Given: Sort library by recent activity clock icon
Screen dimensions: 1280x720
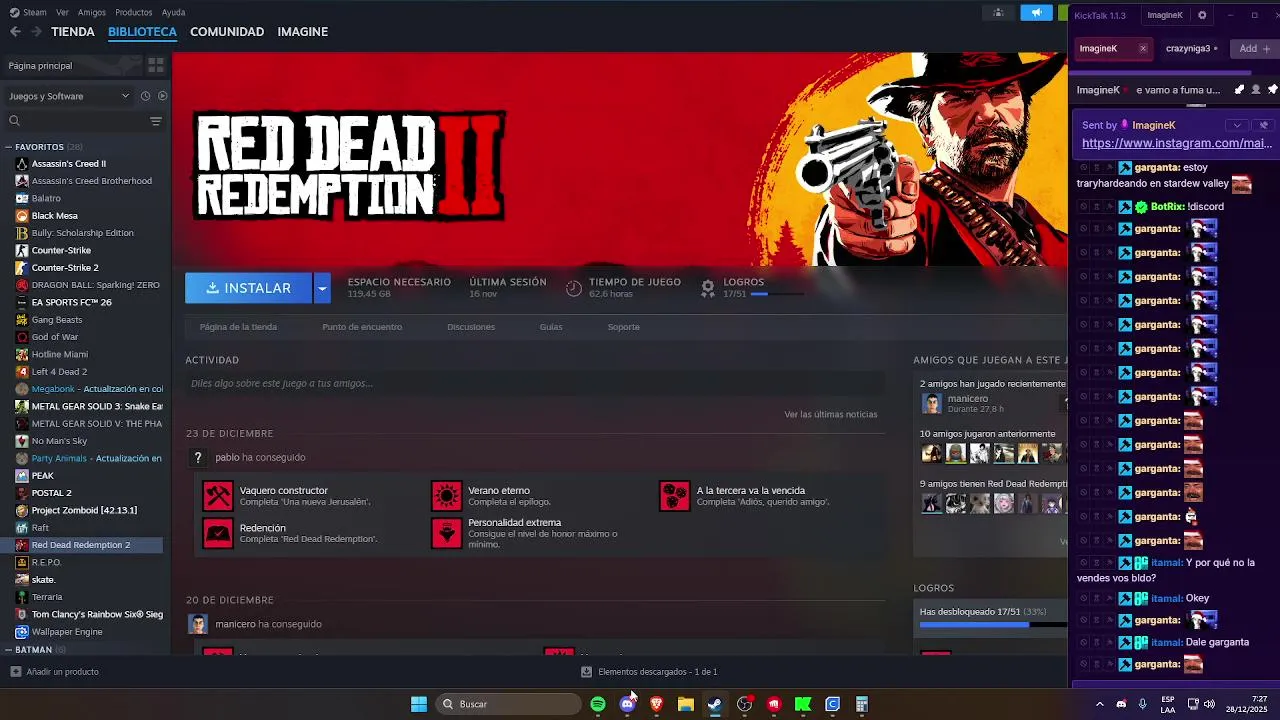Looking at the screenshot, I should (x=145, y=96).
